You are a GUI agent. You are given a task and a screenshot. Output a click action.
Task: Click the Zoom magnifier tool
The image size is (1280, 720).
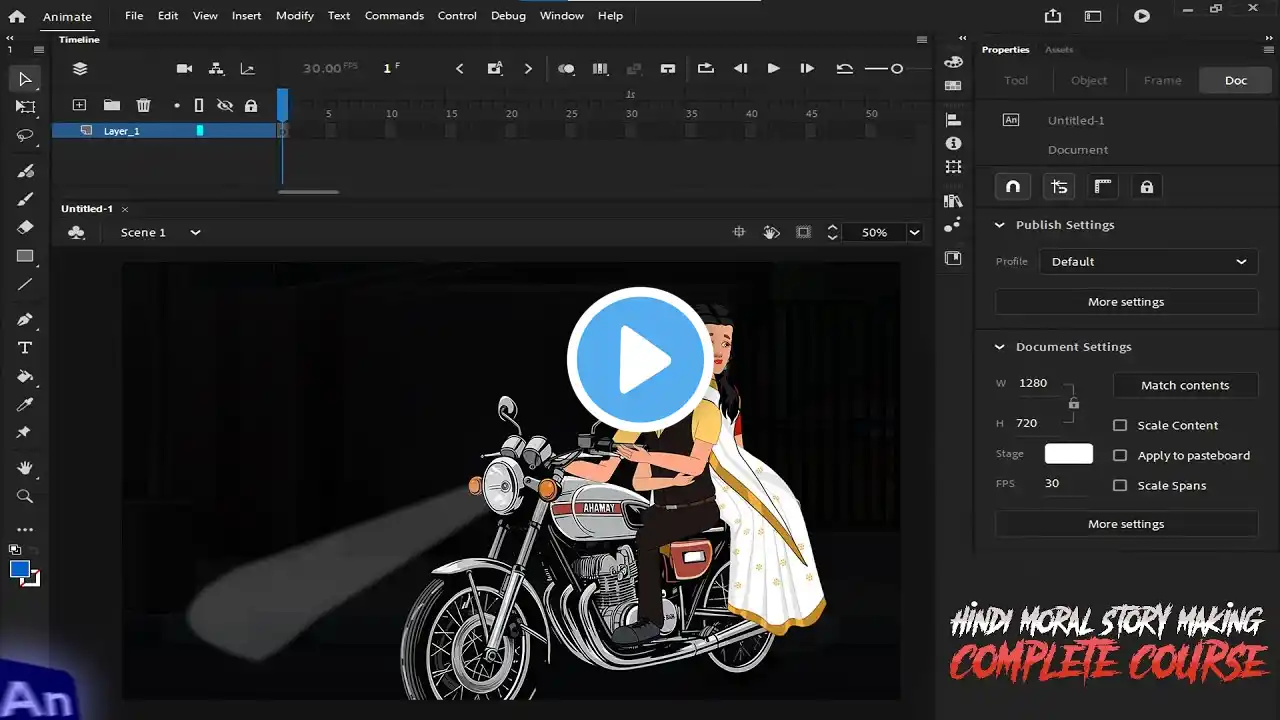(25, 496)
